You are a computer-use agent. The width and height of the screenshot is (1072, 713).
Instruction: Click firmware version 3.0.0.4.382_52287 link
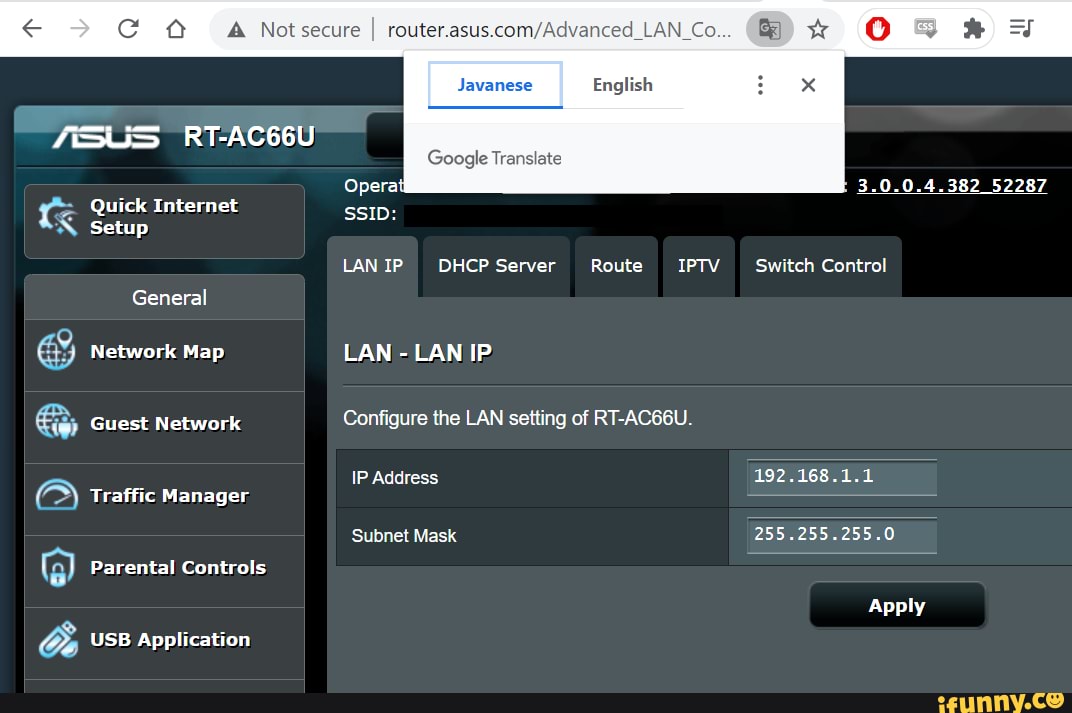click(x=951, y=186)
